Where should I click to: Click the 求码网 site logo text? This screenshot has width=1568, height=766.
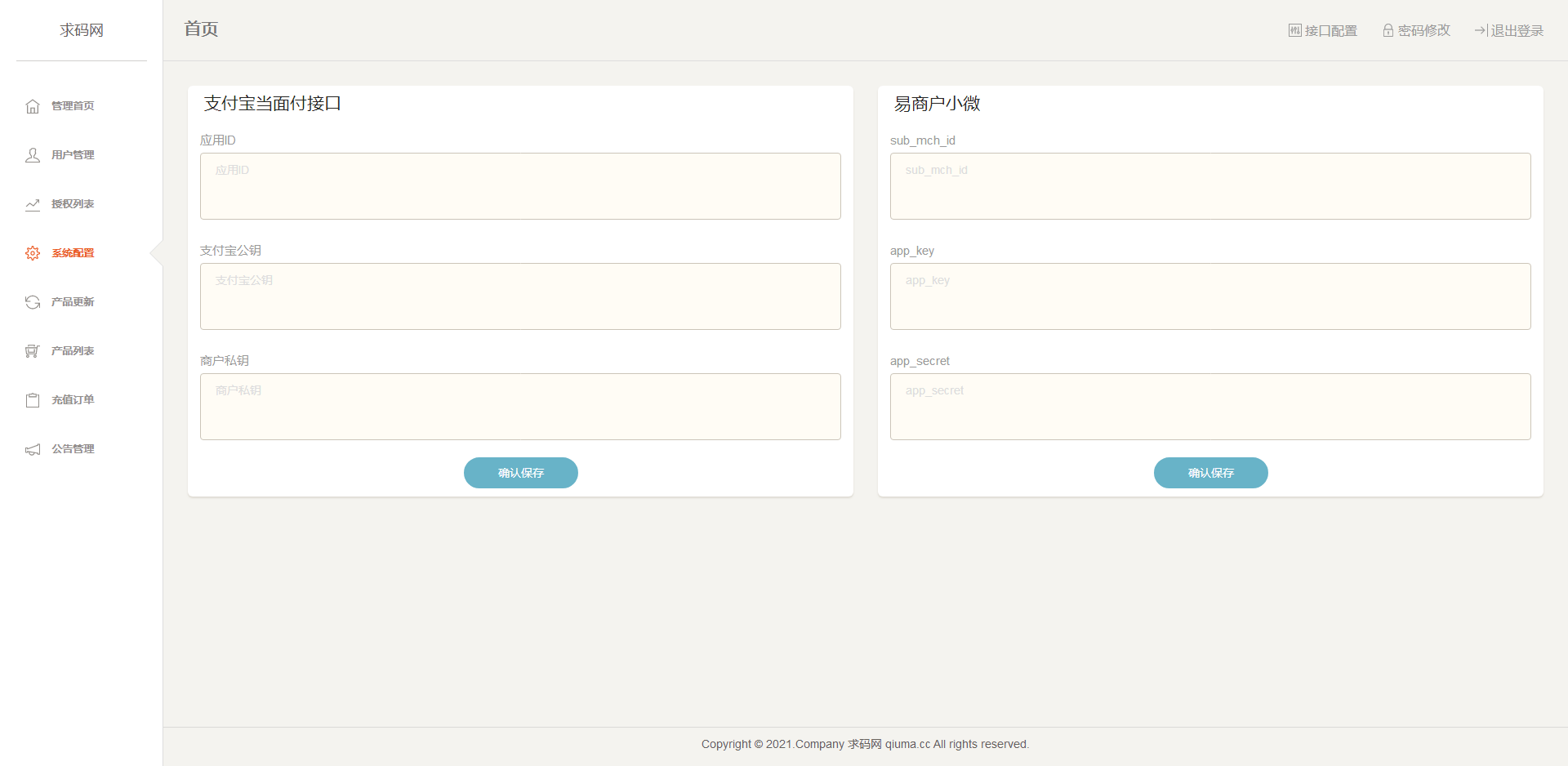point(82,30)
